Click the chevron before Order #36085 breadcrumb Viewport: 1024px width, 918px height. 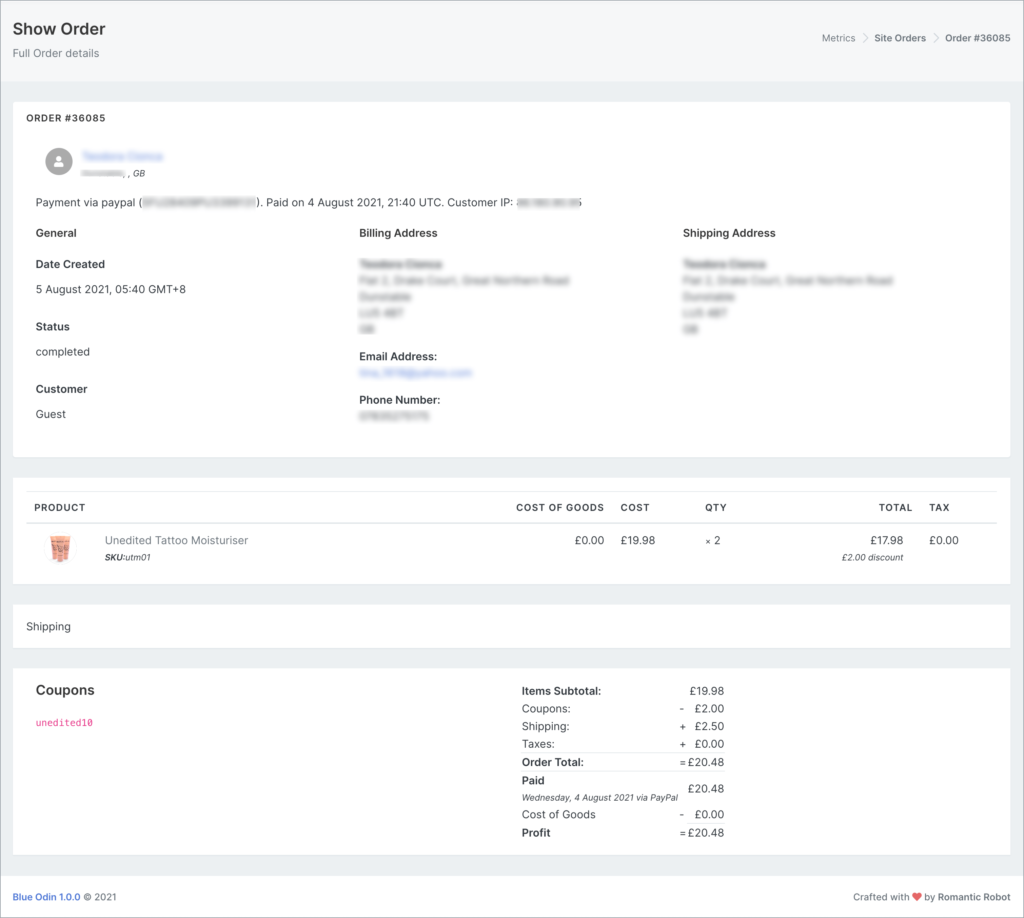(x=936, y=38)
